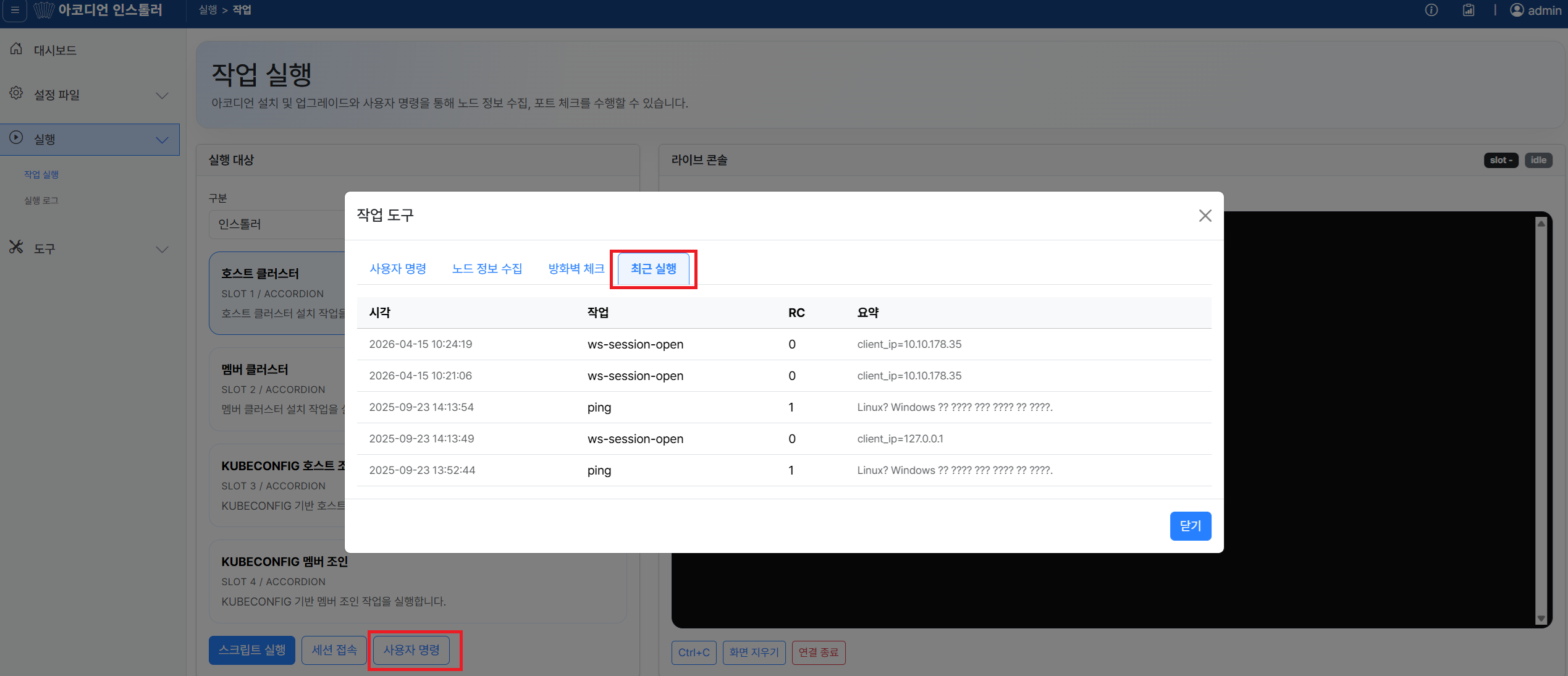Go to 대시보드 home icon
1568x676 pixels.
pos(16,49)
